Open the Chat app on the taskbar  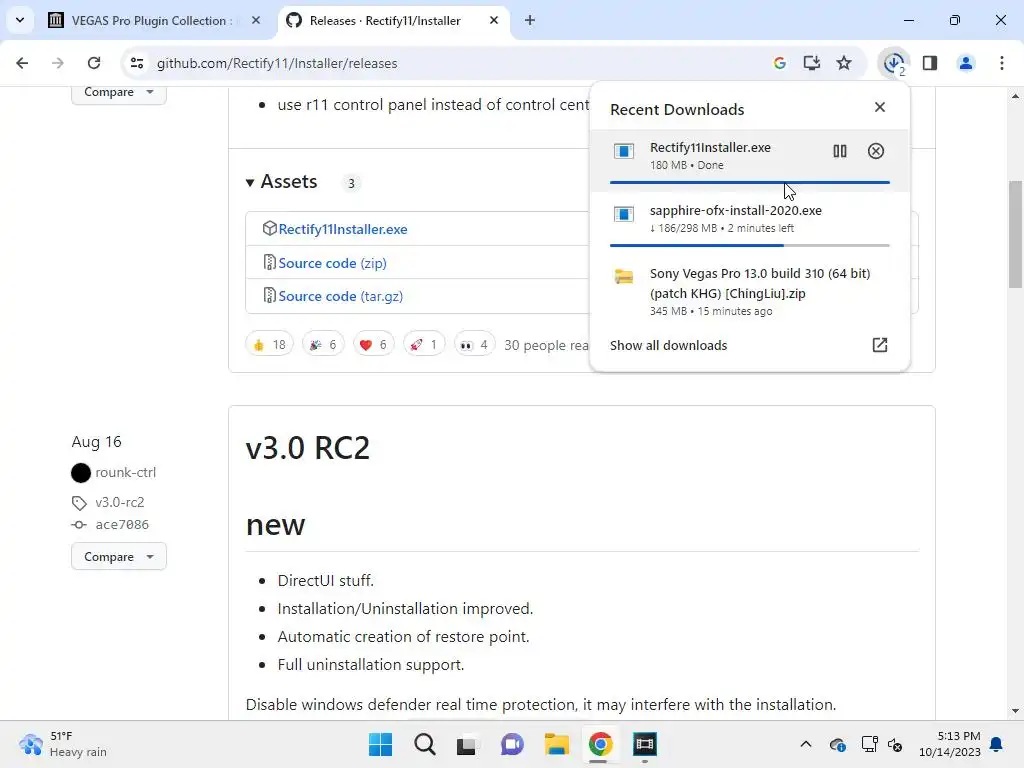512,744
